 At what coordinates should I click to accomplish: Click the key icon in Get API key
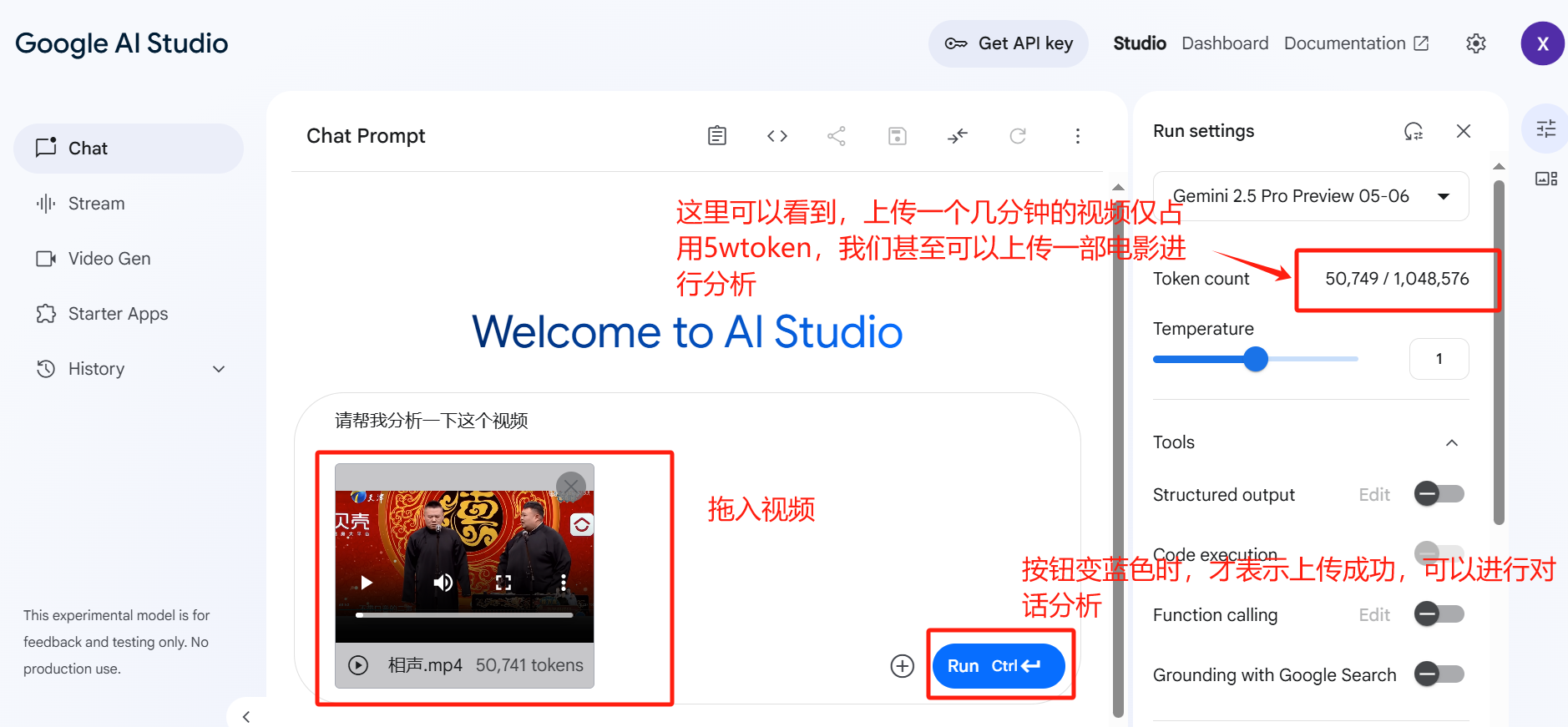(x=956, y=43)
